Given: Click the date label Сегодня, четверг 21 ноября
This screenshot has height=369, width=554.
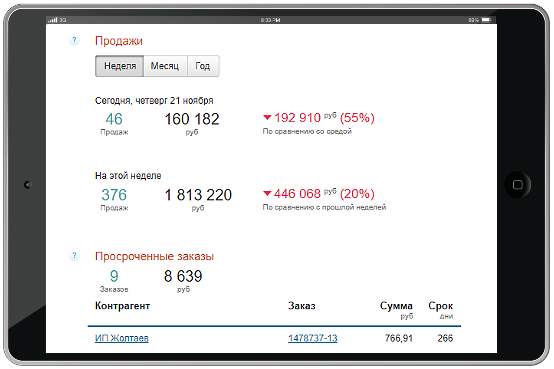Looking at the screenshot, I should click(154, 101).
